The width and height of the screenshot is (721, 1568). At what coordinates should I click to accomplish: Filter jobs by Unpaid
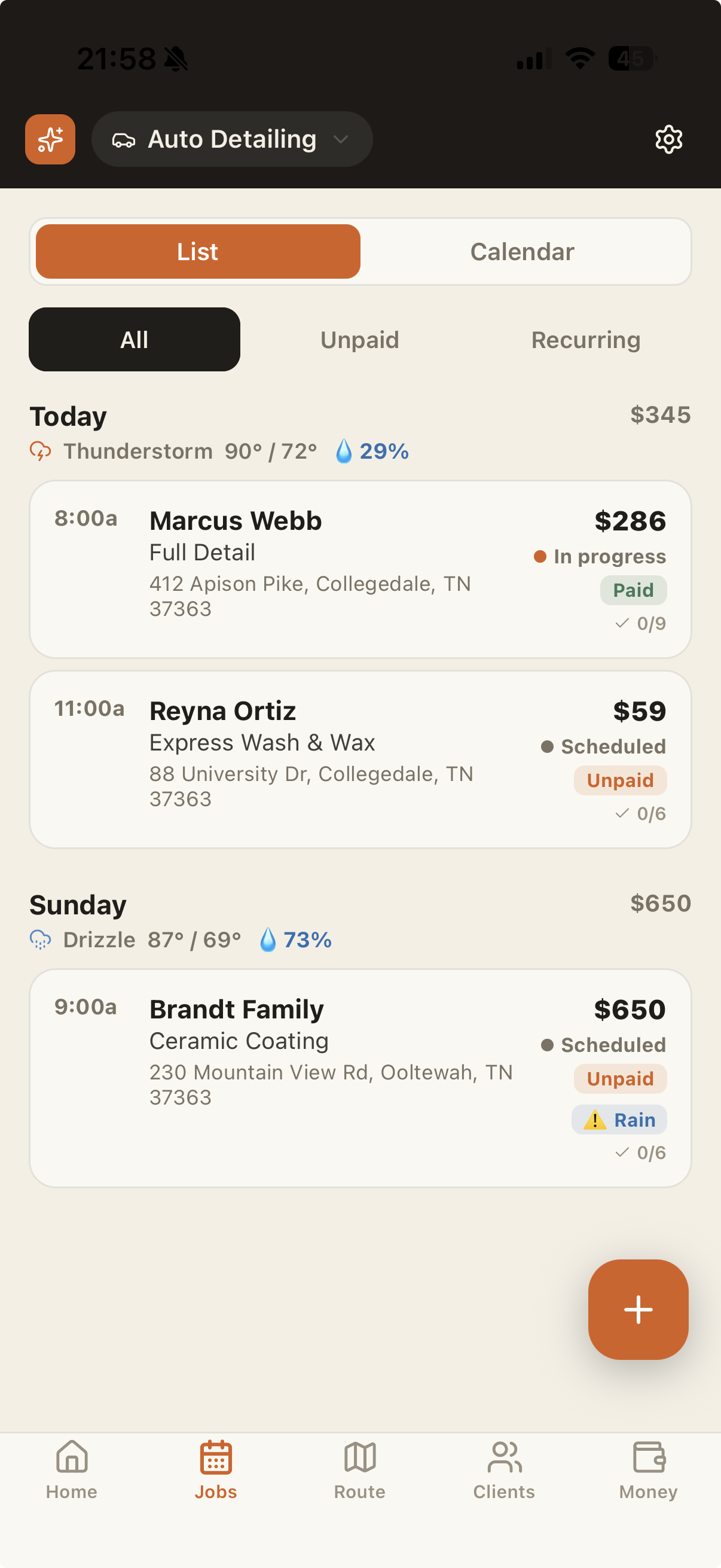pos(359,340)
